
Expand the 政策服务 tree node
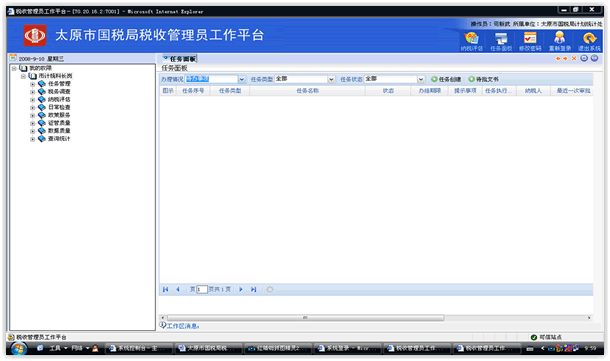[x=33, y=115]
